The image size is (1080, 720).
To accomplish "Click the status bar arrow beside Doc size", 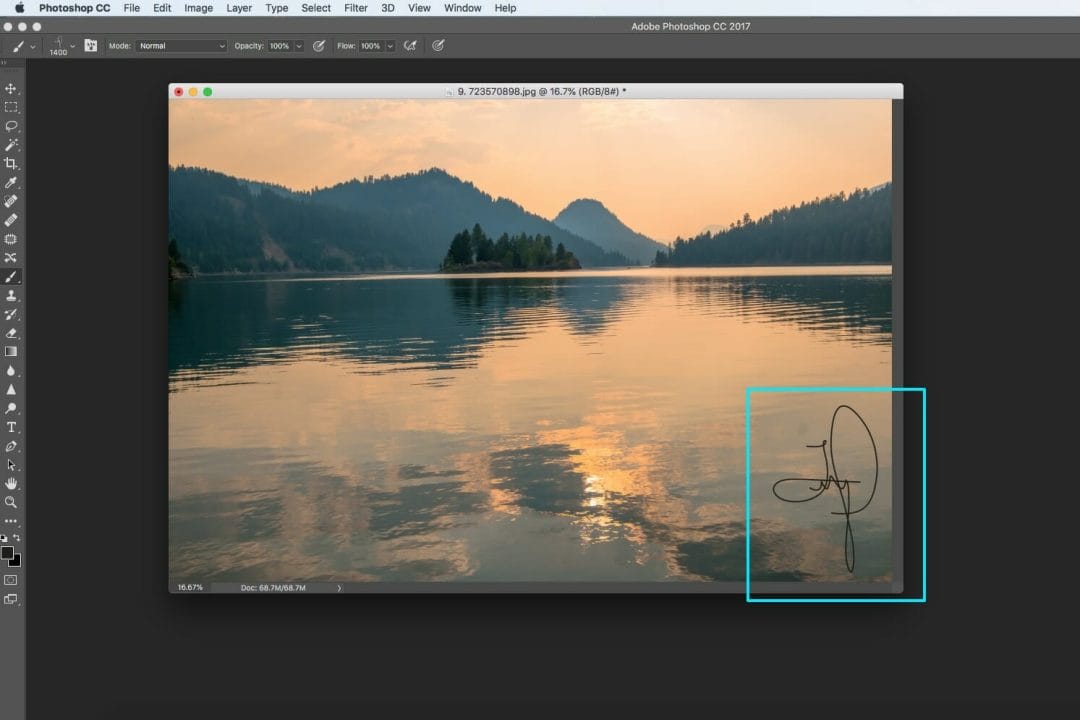I will pos(339,588).
